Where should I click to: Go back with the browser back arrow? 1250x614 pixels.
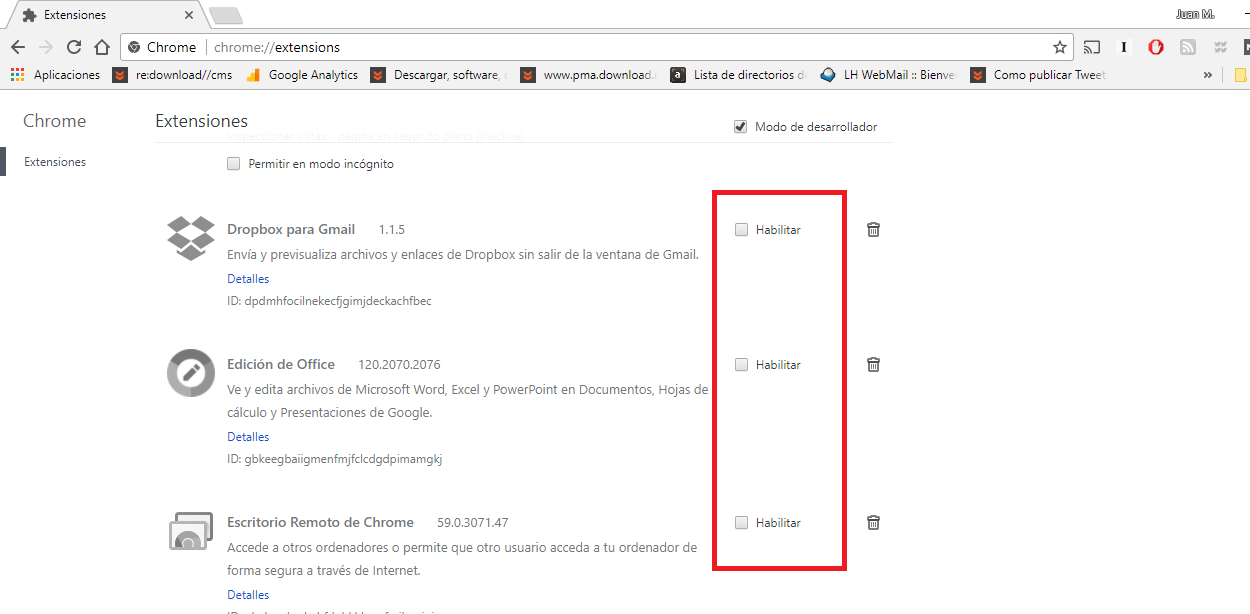[18, 47]
